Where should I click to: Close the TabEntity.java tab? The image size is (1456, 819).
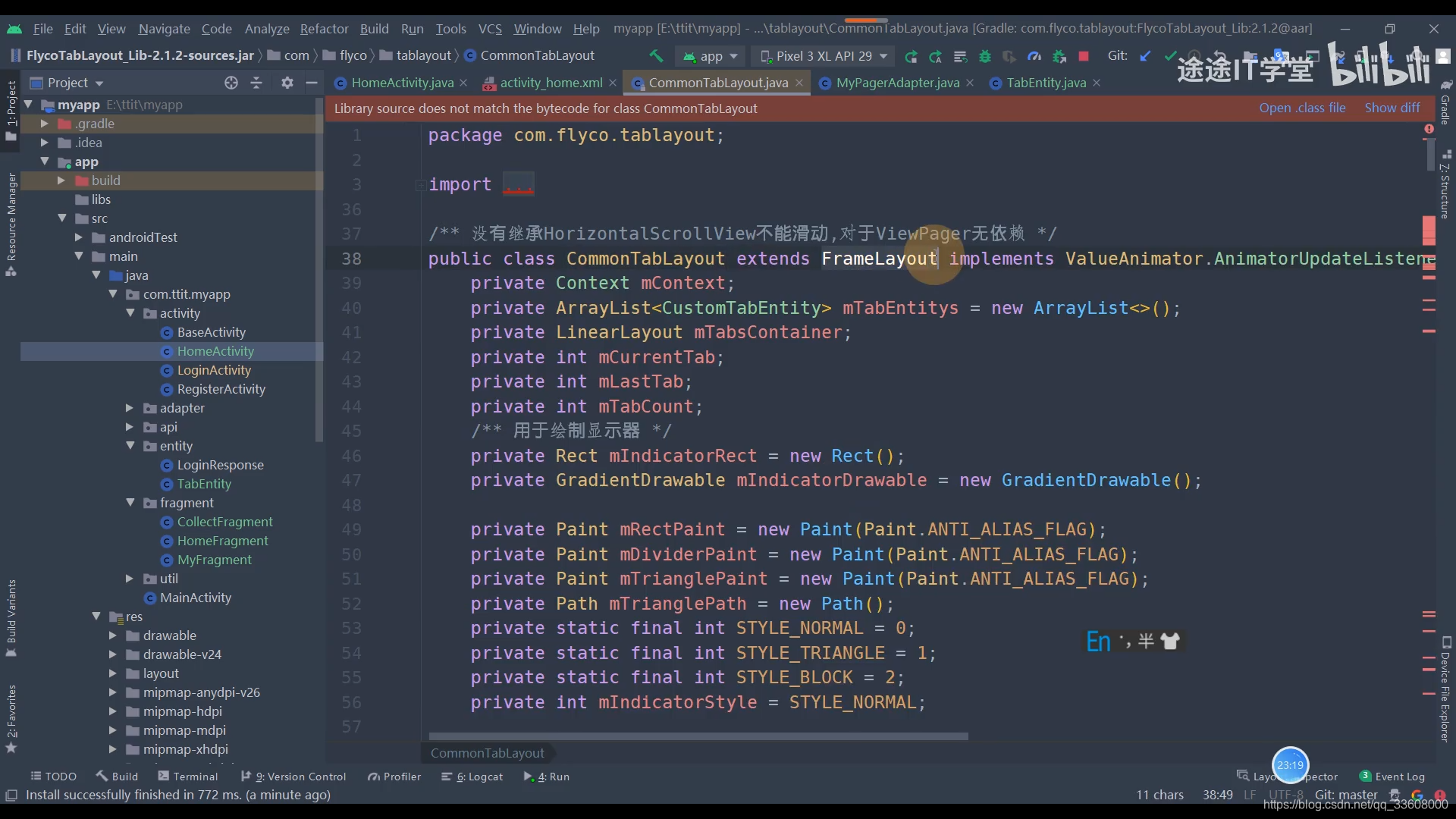pyautogui.click(x=1097, y=83)
